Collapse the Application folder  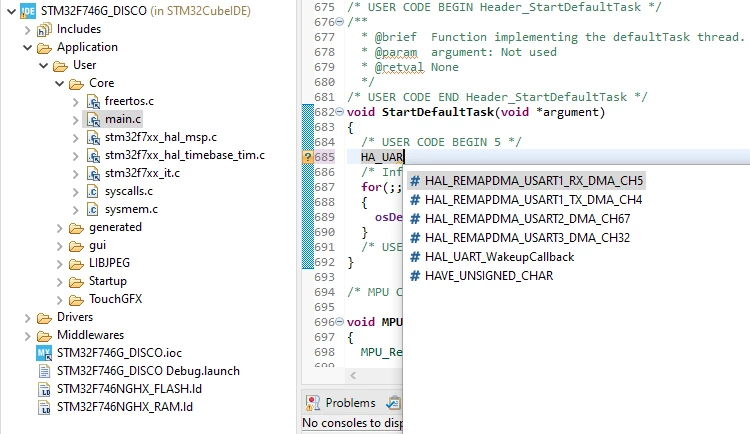[27, 48]
